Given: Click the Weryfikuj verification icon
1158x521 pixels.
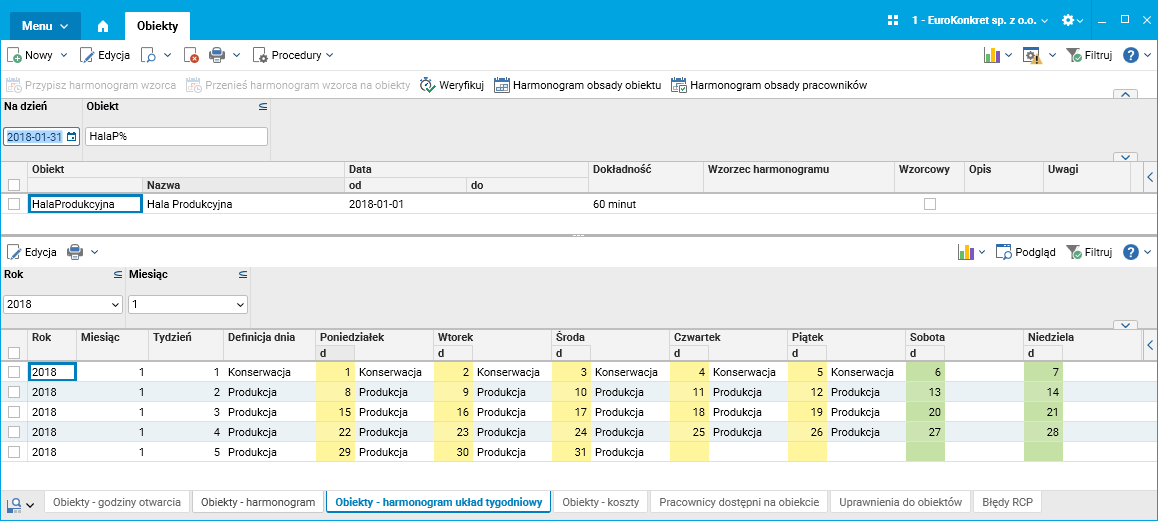Looking at the screenshot, I should click(428, 85).
